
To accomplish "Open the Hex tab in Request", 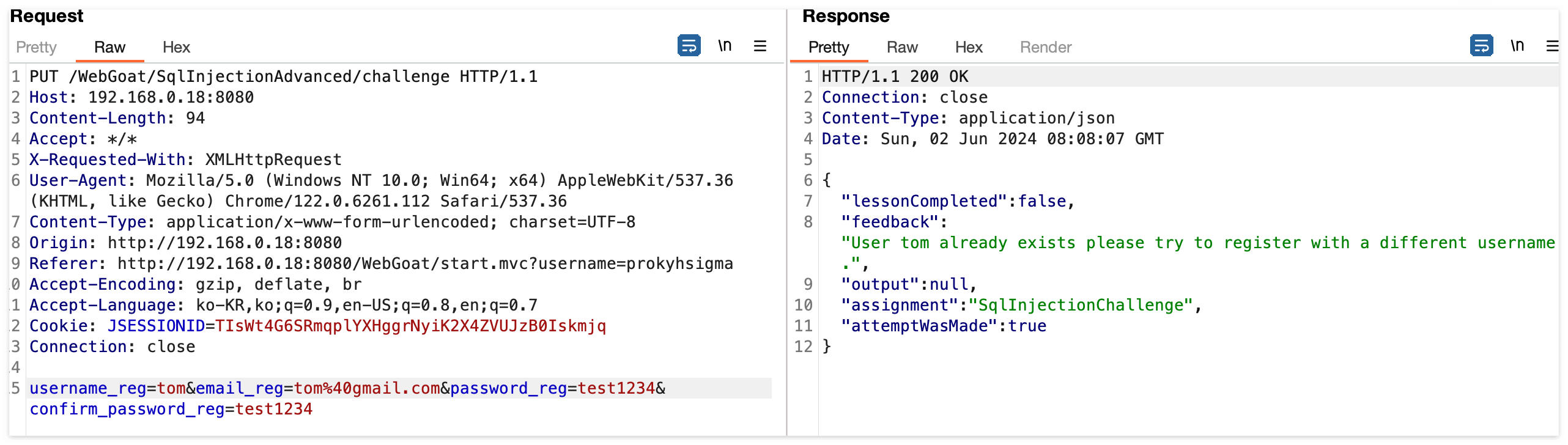I will point(176,47).
